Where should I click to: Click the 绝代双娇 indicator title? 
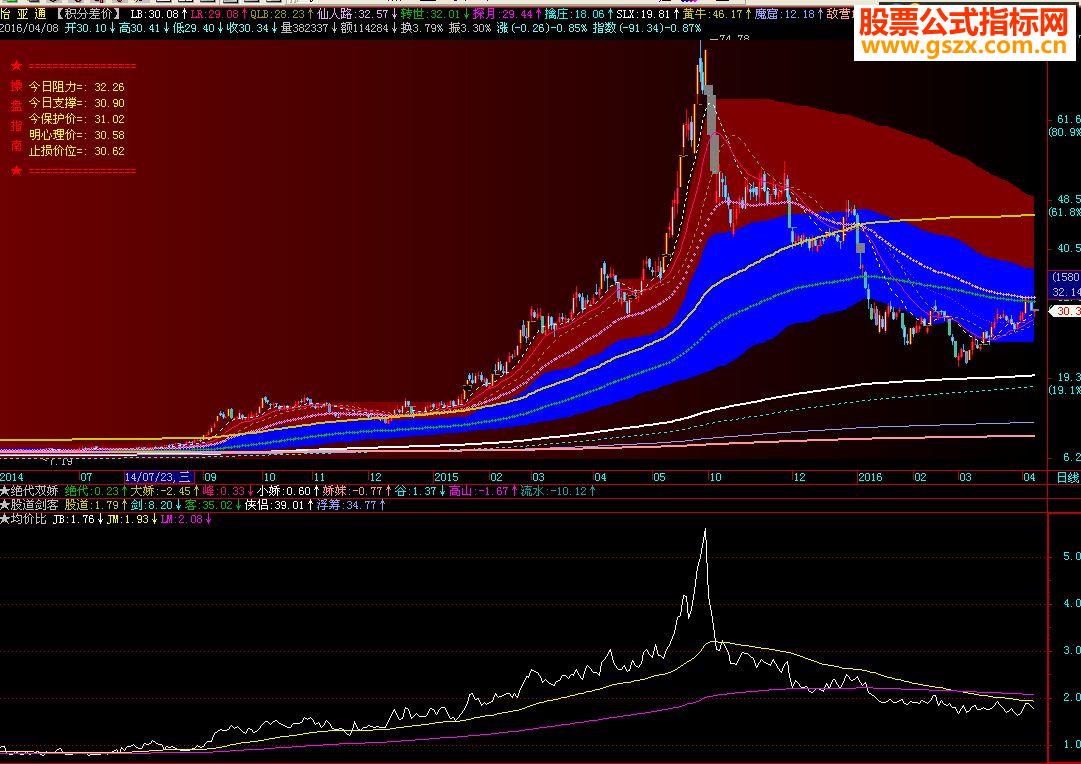(30, 491)
